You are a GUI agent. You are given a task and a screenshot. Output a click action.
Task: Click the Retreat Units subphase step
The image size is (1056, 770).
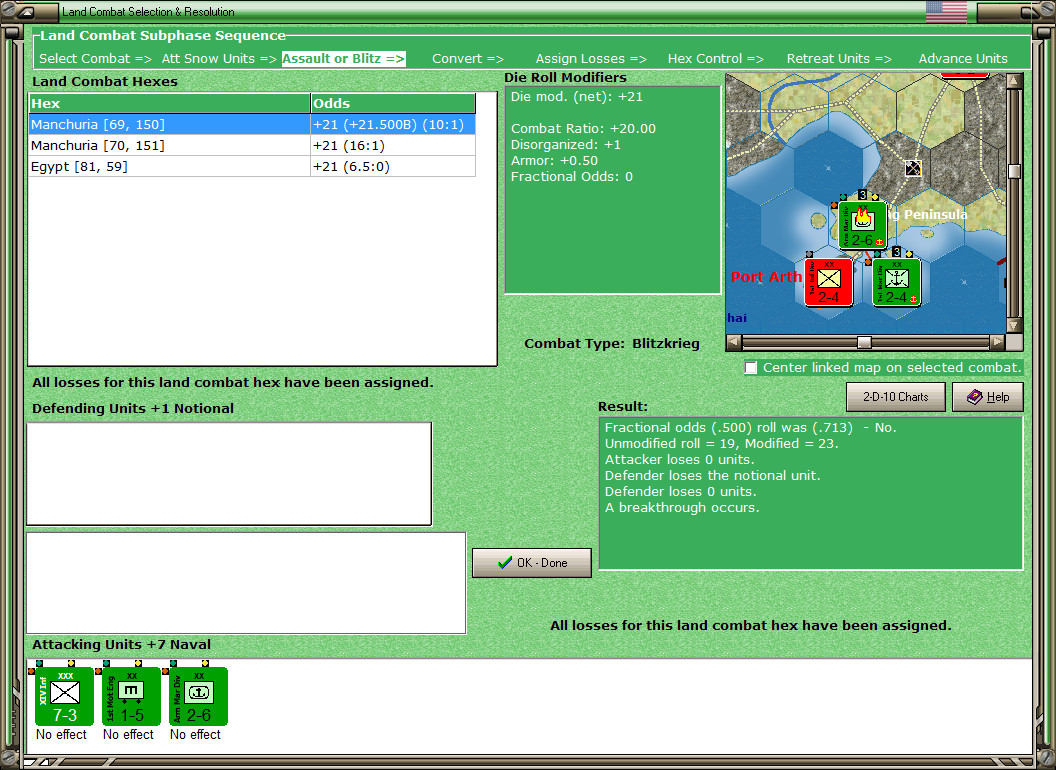pos(838,59)
